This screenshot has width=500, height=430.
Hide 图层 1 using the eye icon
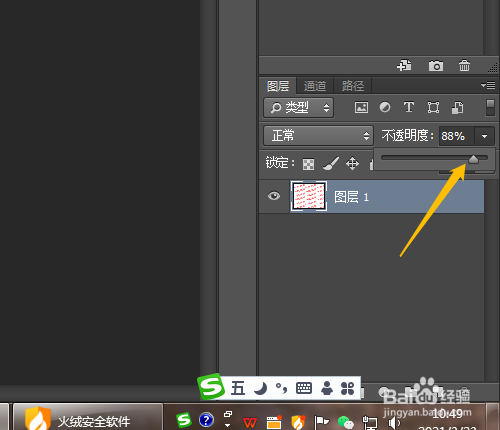[x=274, y=196]
